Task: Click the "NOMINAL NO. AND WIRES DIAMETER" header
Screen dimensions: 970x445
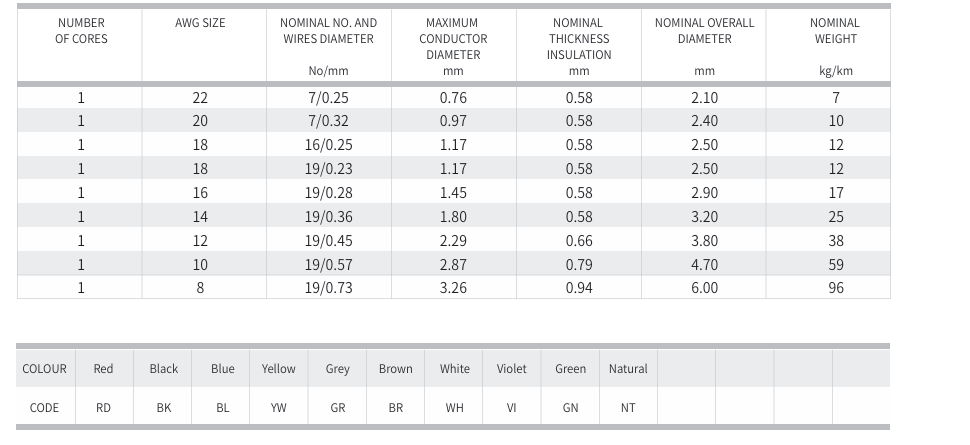Action: 329,30
